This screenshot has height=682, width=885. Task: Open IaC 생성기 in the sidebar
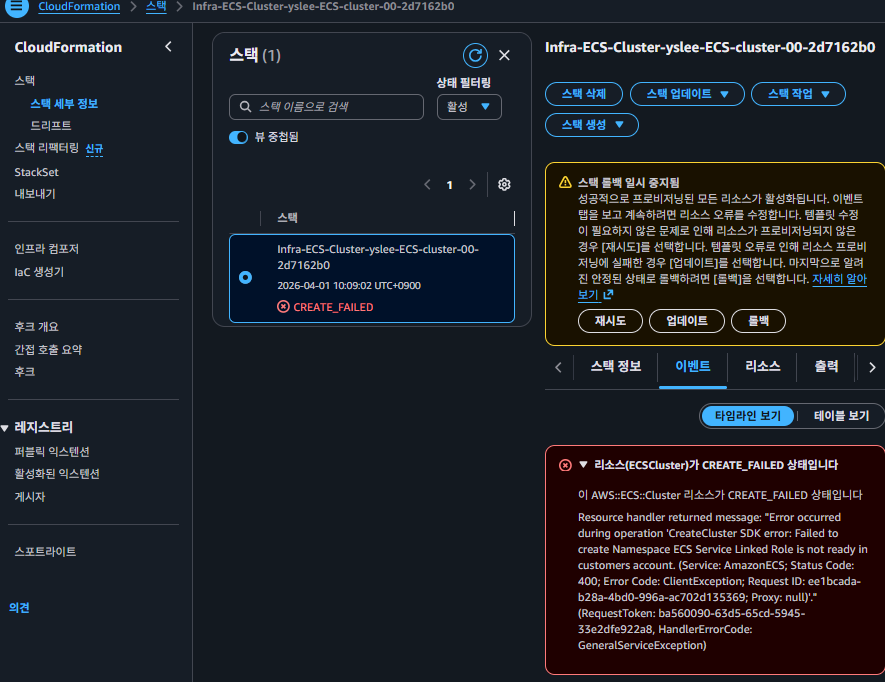click(x=40, y=272)
